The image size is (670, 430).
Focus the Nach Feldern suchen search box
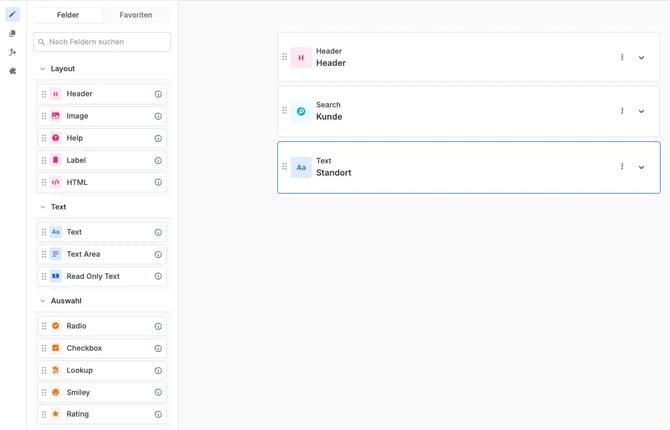pyautogui.click(x=102, y=42)
